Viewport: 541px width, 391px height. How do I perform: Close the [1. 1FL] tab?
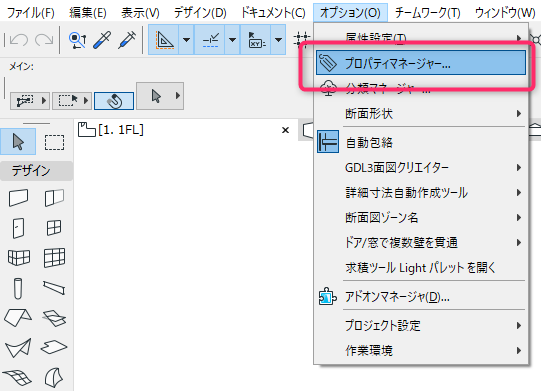coord(285,130)
